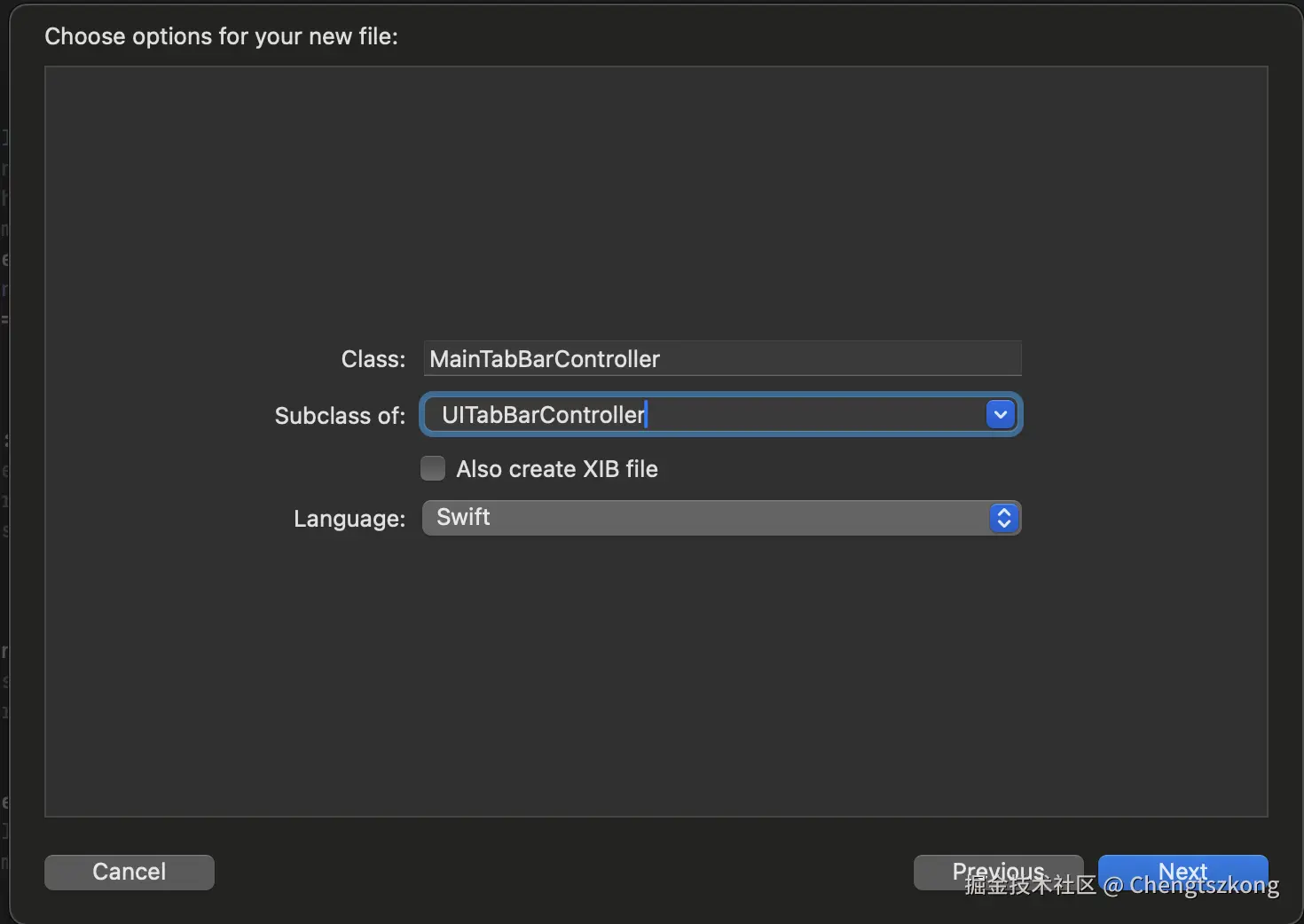Click the word Swift in Language selector
Image resolution: width=1304 pixels, height=924 pixels.
pos(463,517)
